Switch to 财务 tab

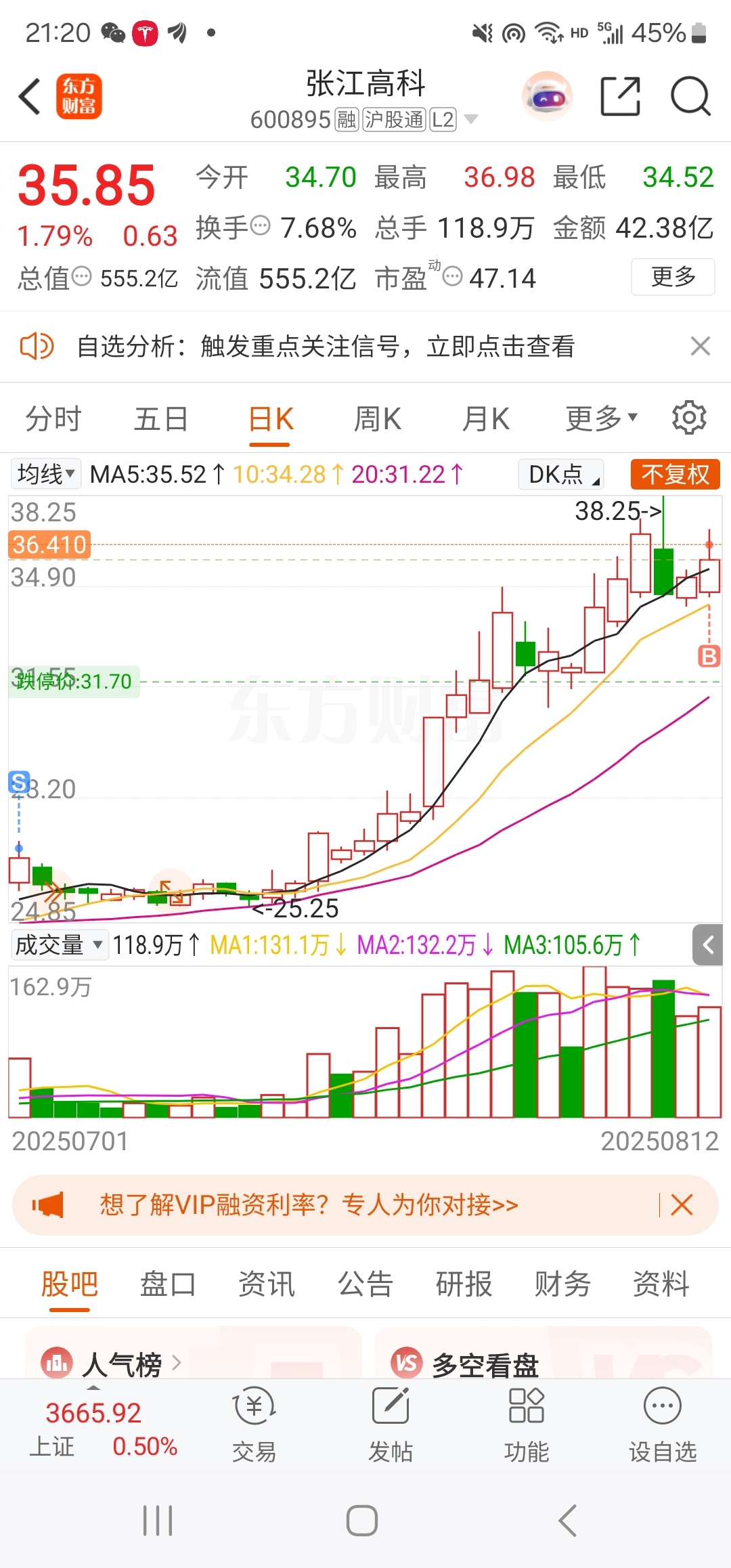pyautogui.click(x=562, y=1284)
